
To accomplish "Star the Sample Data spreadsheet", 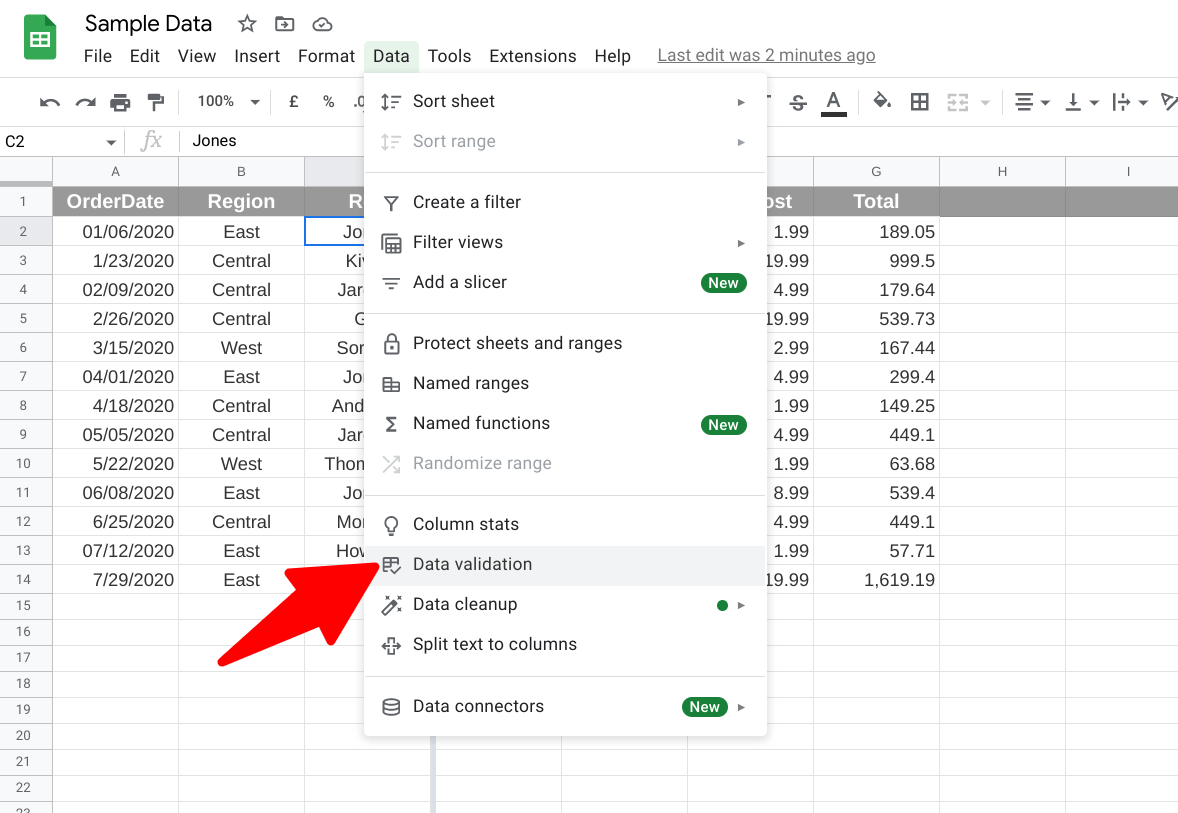I will pos(246,23).
